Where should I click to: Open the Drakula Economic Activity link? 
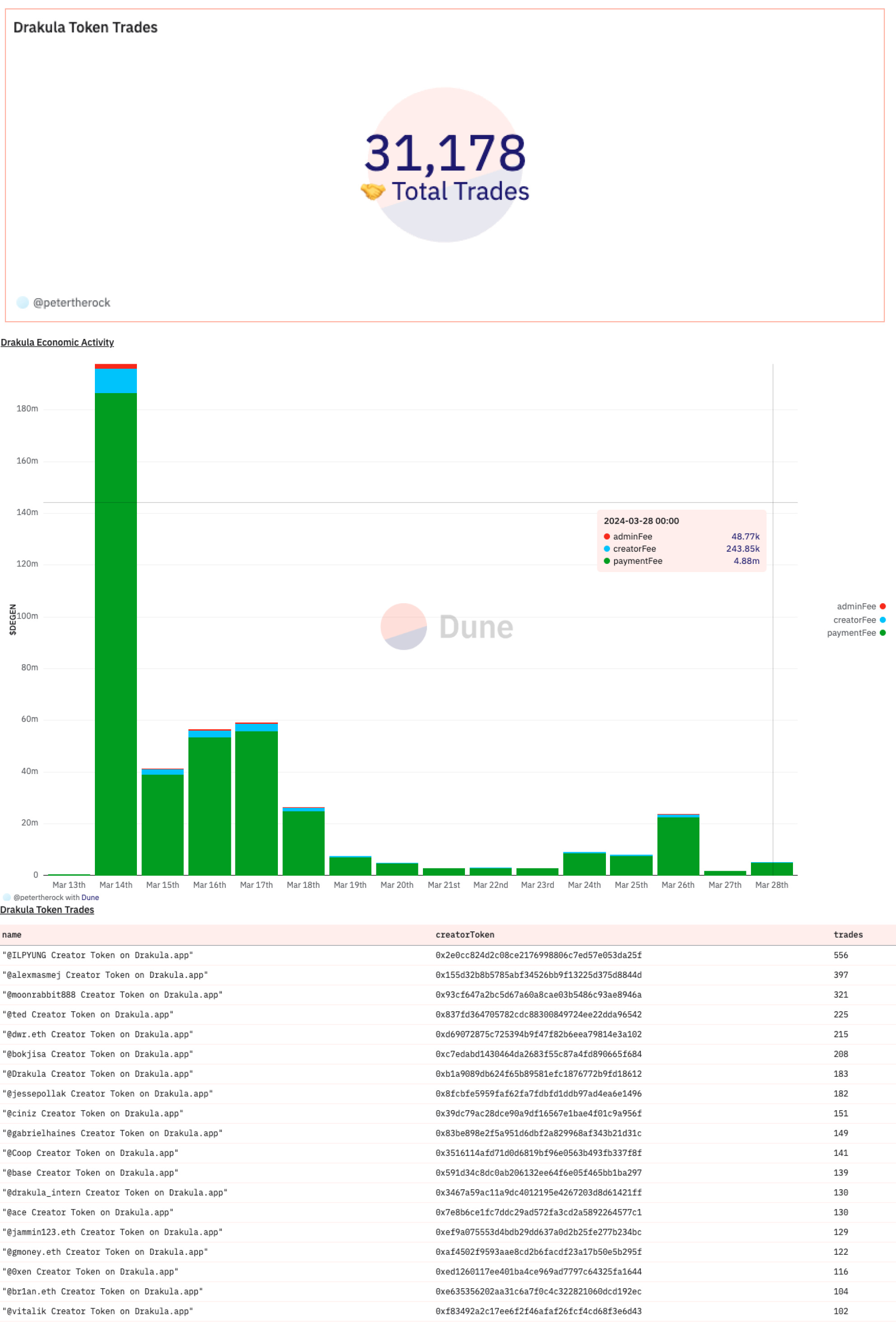click(57, 342)
